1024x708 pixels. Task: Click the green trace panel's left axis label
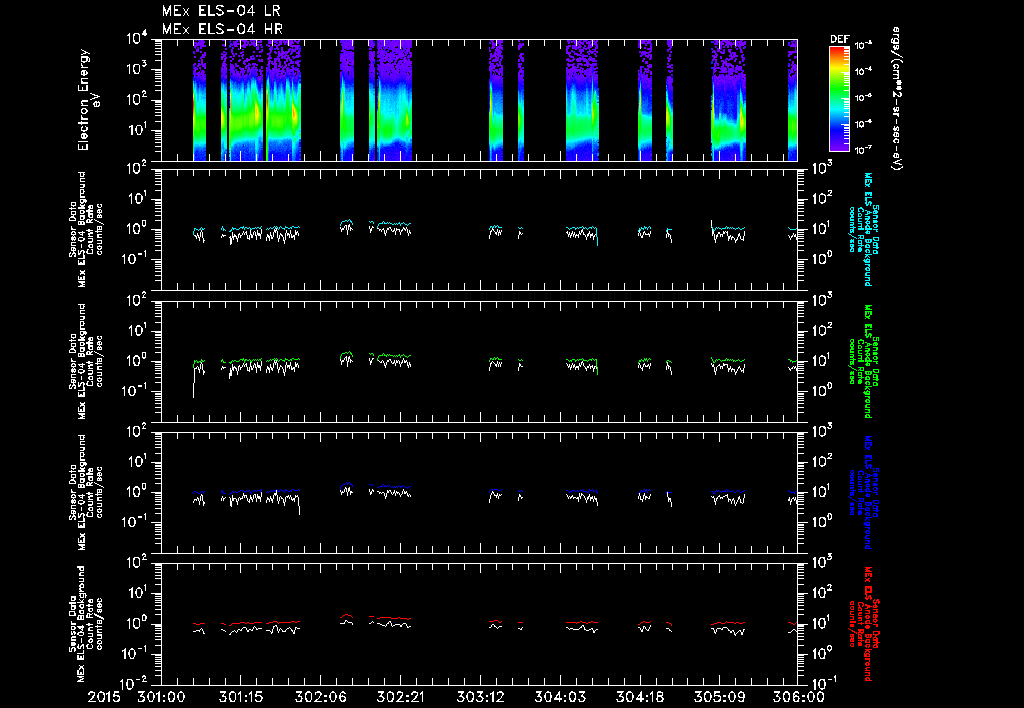(86, 361)
